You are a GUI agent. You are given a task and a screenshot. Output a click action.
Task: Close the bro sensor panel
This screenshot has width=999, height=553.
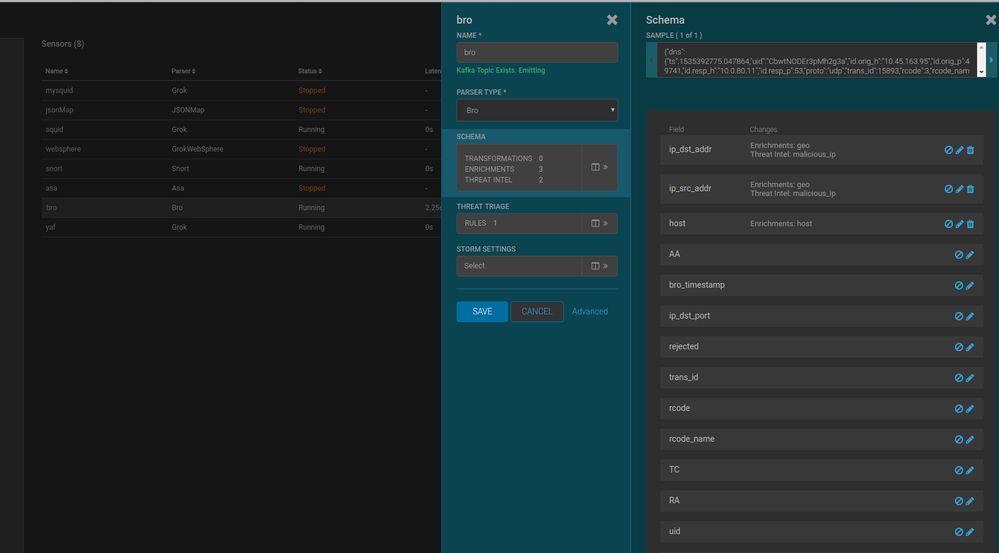tap(612, 20)
